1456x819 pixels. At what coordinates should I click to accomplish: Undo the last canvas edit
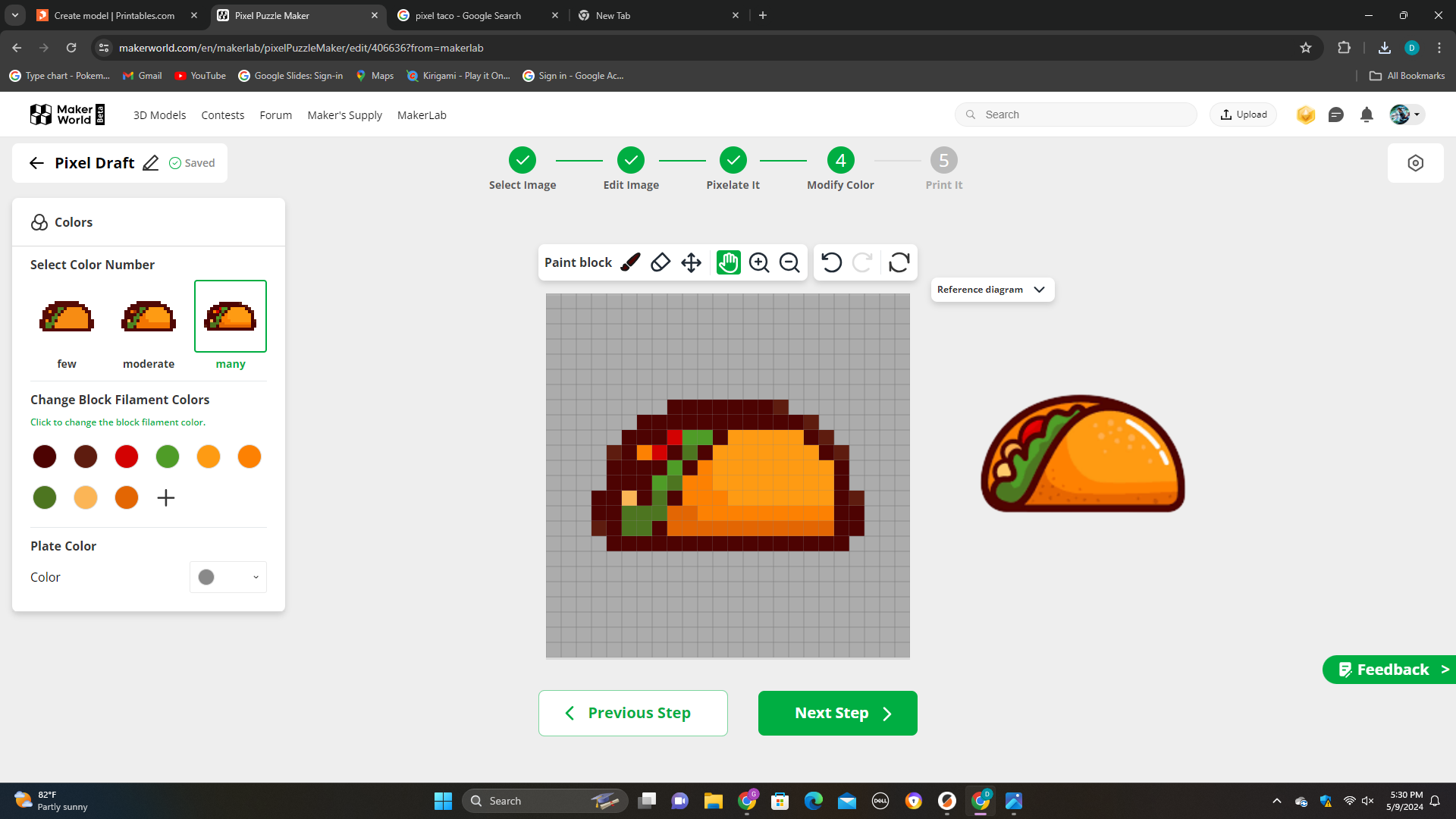point(831,262)
